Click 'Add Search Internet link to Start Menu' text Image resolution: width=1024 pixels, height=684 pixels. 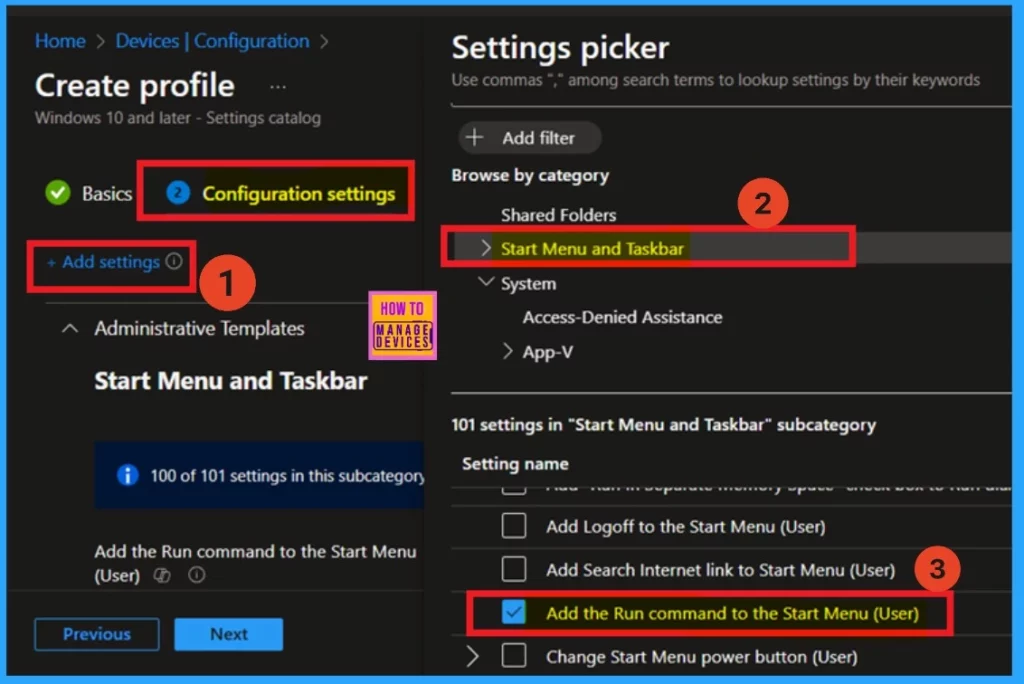coord(720,570)
